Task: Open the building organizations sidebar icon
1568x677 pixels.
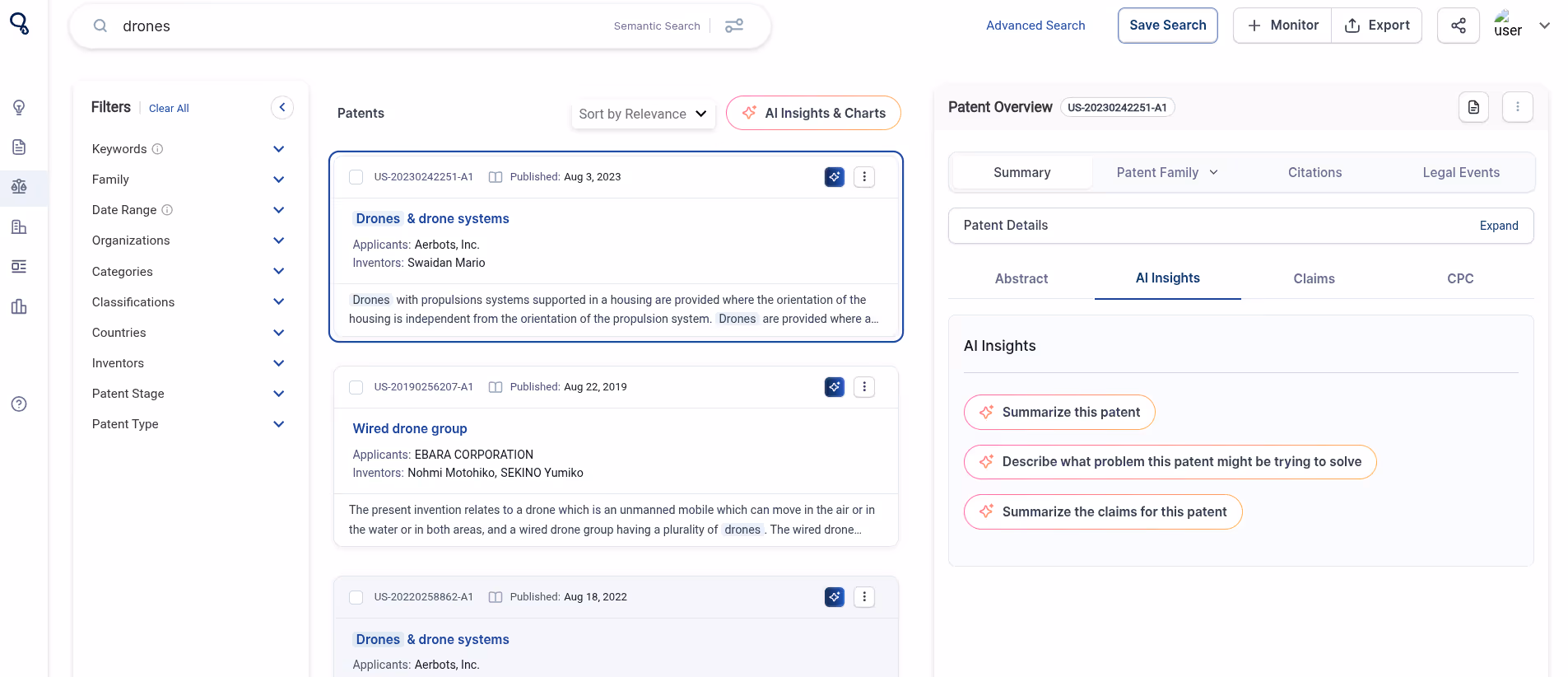Action: (x=19, y=226)
